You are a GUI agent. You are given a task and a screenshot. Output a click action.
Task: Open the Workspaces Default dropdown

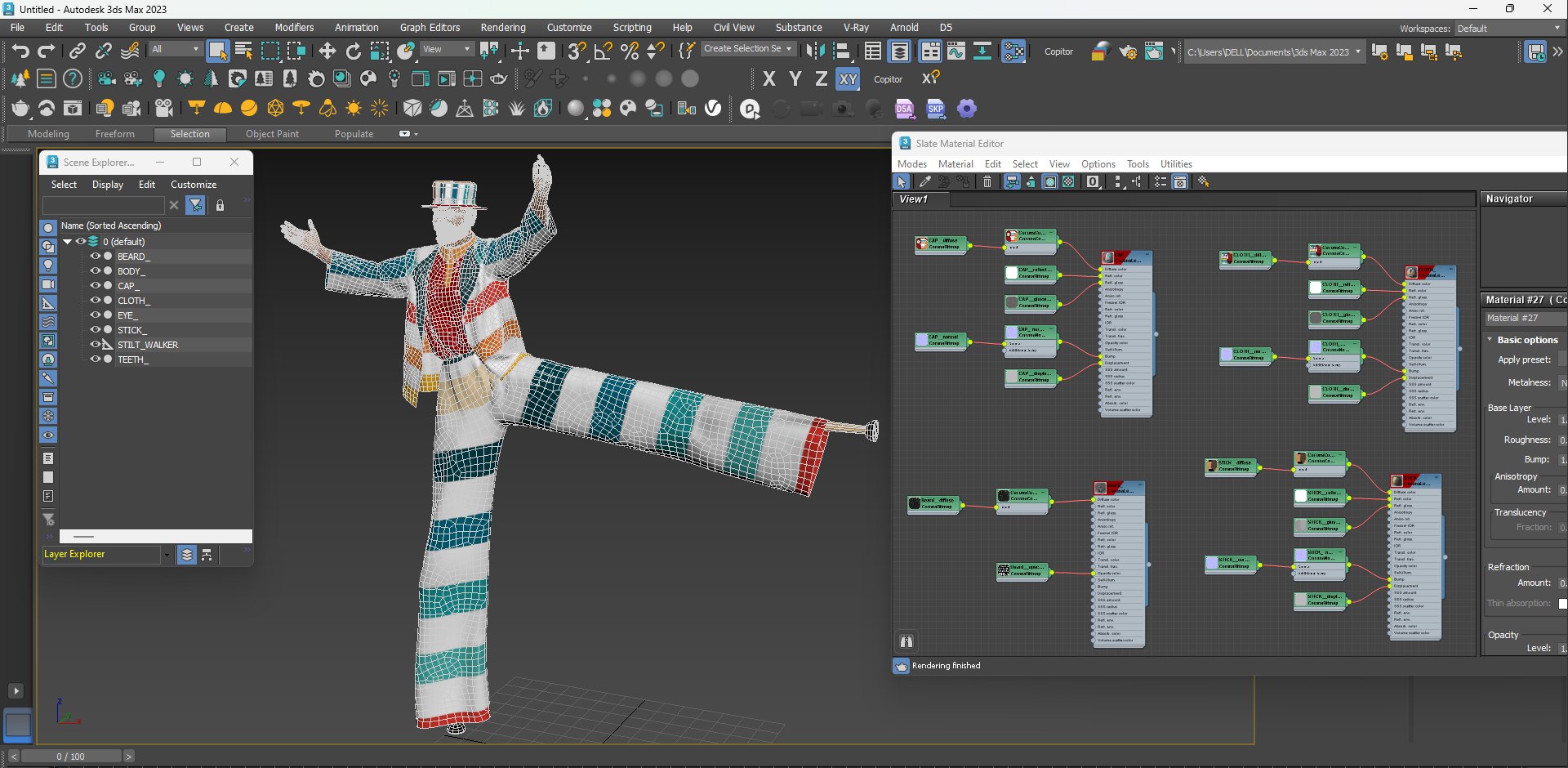1508,29
